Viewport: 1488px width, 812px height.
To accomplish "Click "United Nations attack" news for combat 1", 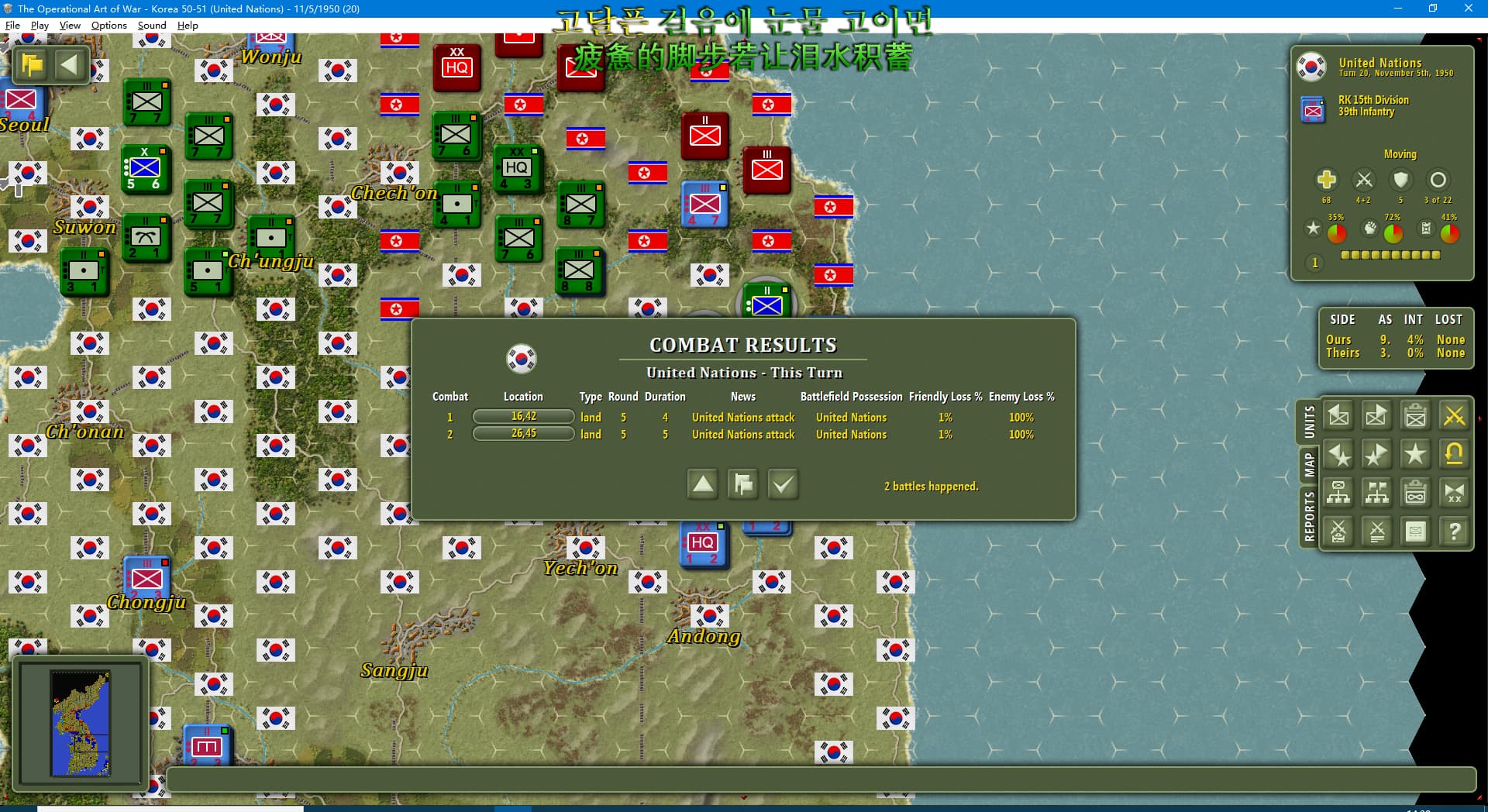I will 743,418.
